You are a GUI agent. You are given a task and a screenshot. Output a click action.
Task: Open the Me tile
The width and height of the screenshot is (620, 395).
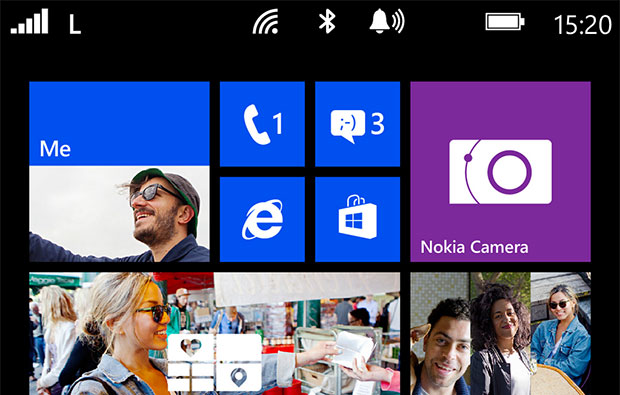119,172
